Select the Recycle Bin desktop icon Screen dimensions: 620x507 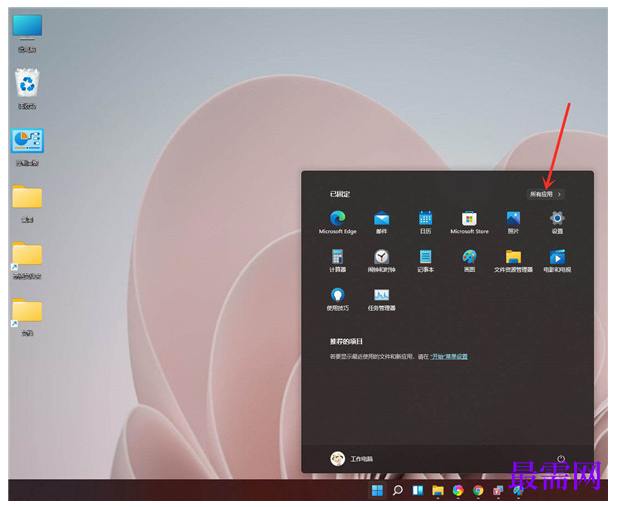(x=27, y=89)
